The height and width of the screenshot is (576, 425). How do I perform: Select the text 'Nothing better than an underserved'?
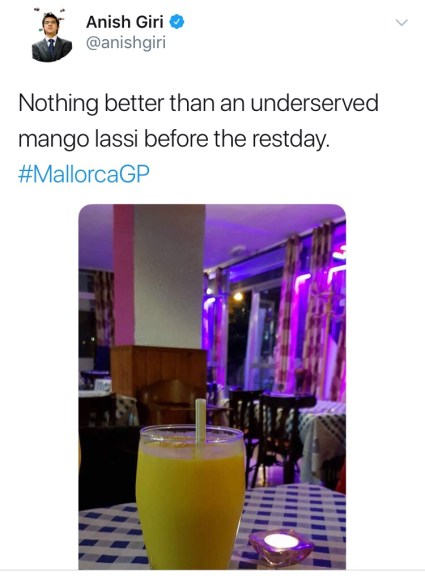pyautogui.click(x=198, y=103)
